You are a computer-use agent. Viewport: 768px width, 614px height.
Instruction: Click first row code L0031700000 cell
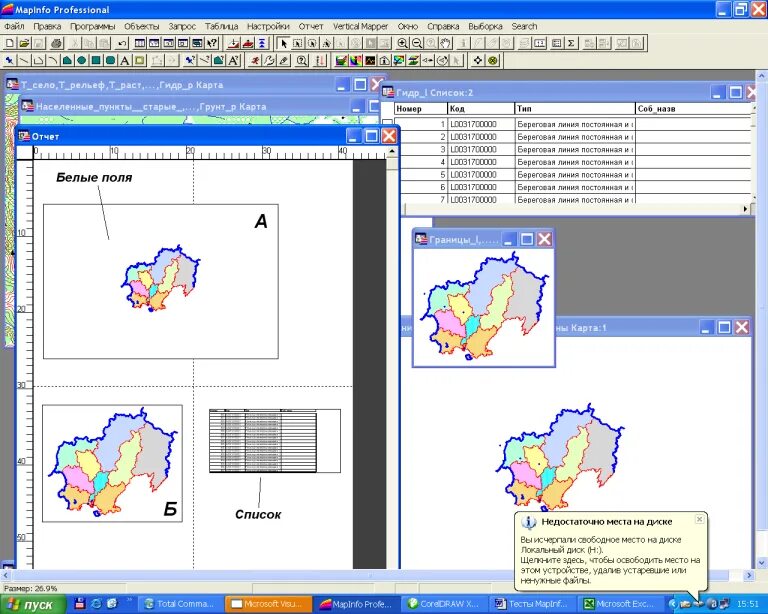[481, 124]
